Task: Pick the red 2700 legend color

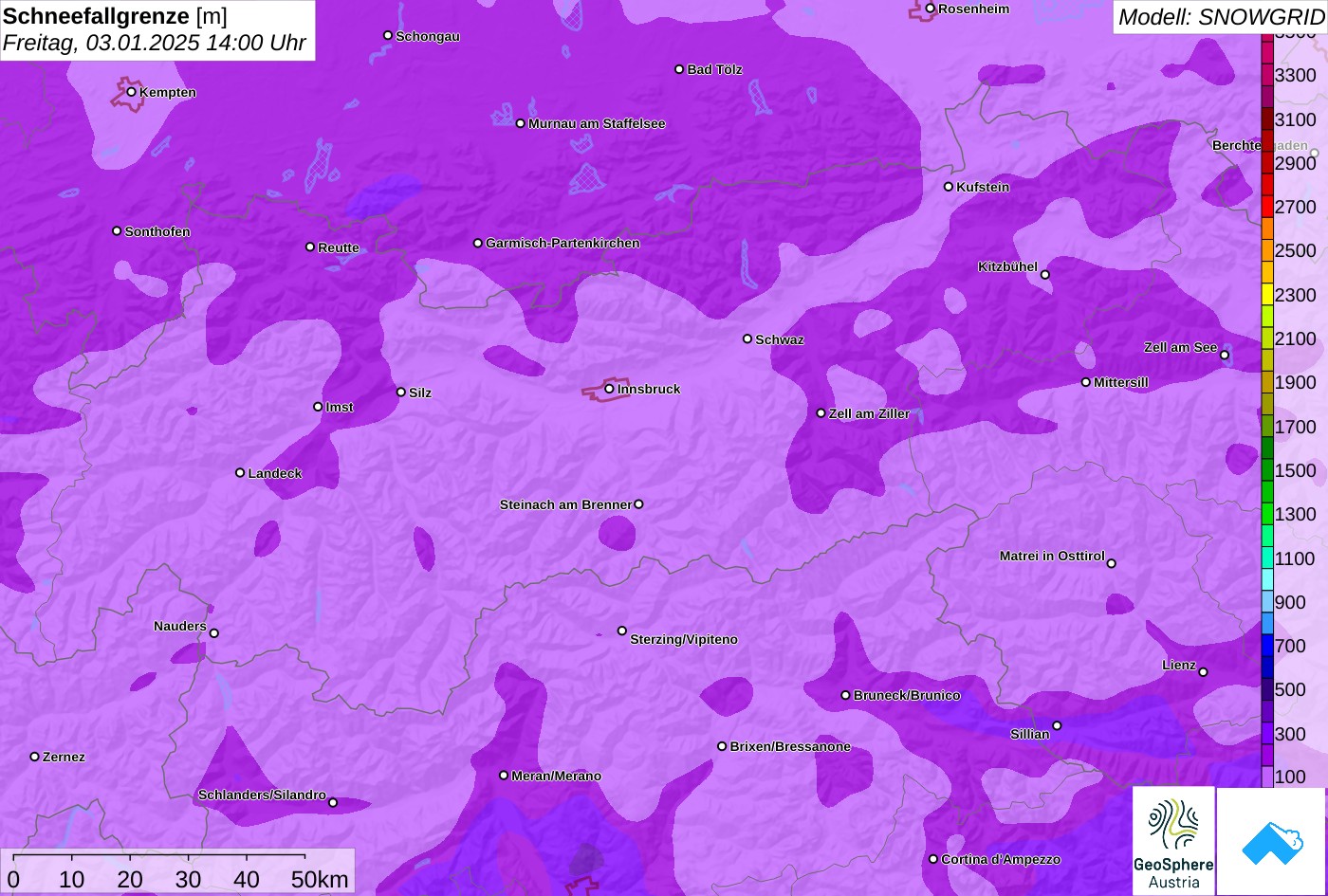Action: pyautogui.click(x=1267, y=207)
